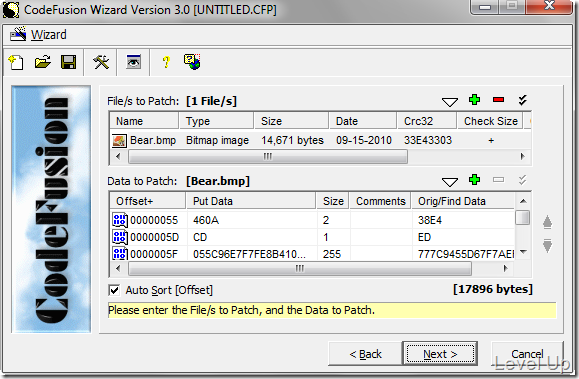The width and height of the screenshot is (579, 379).
Task: Click the 14,671 bytes size cell
Action: [292, 140]
